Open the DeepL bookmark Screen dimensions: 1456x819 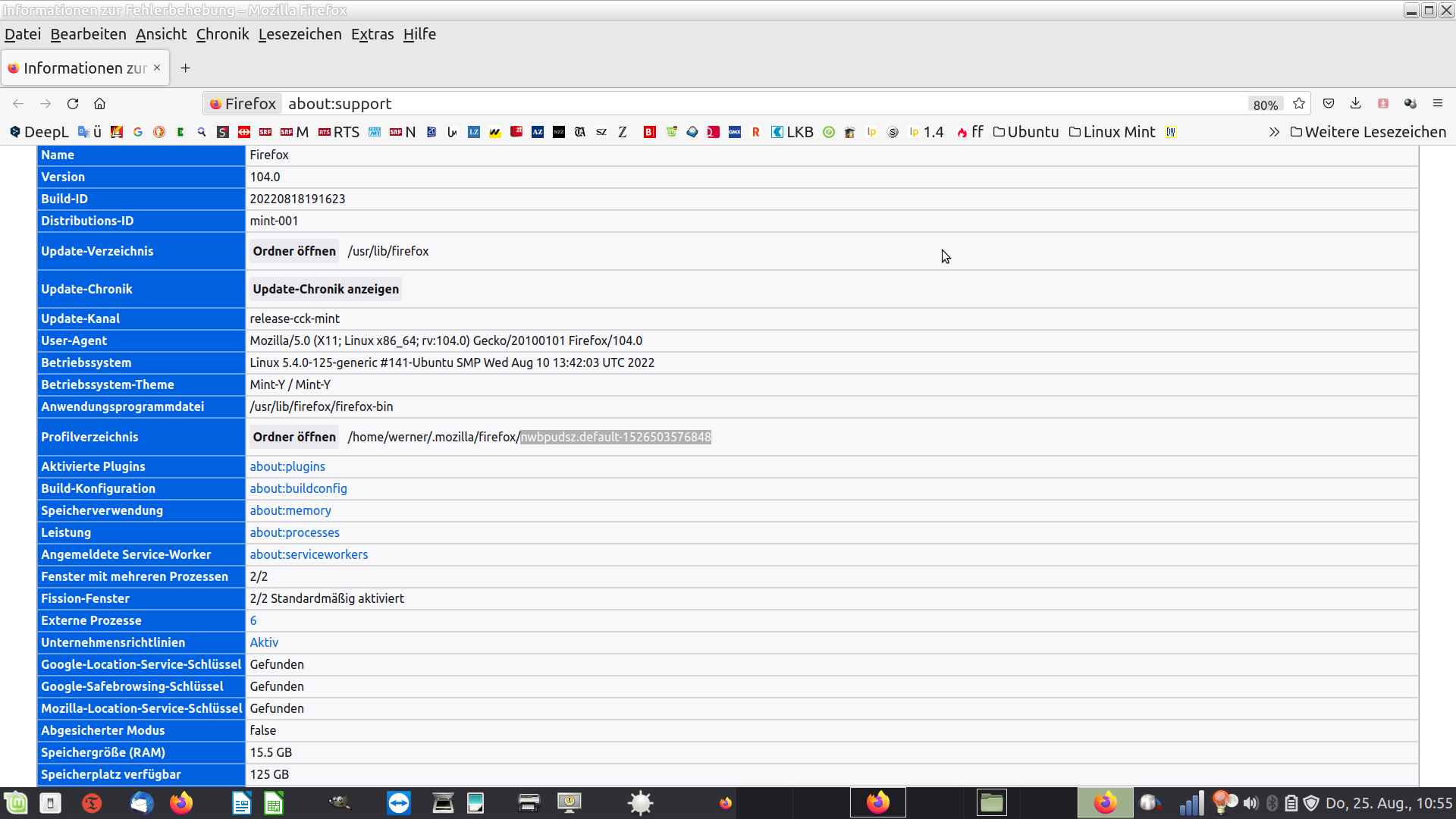39,132
